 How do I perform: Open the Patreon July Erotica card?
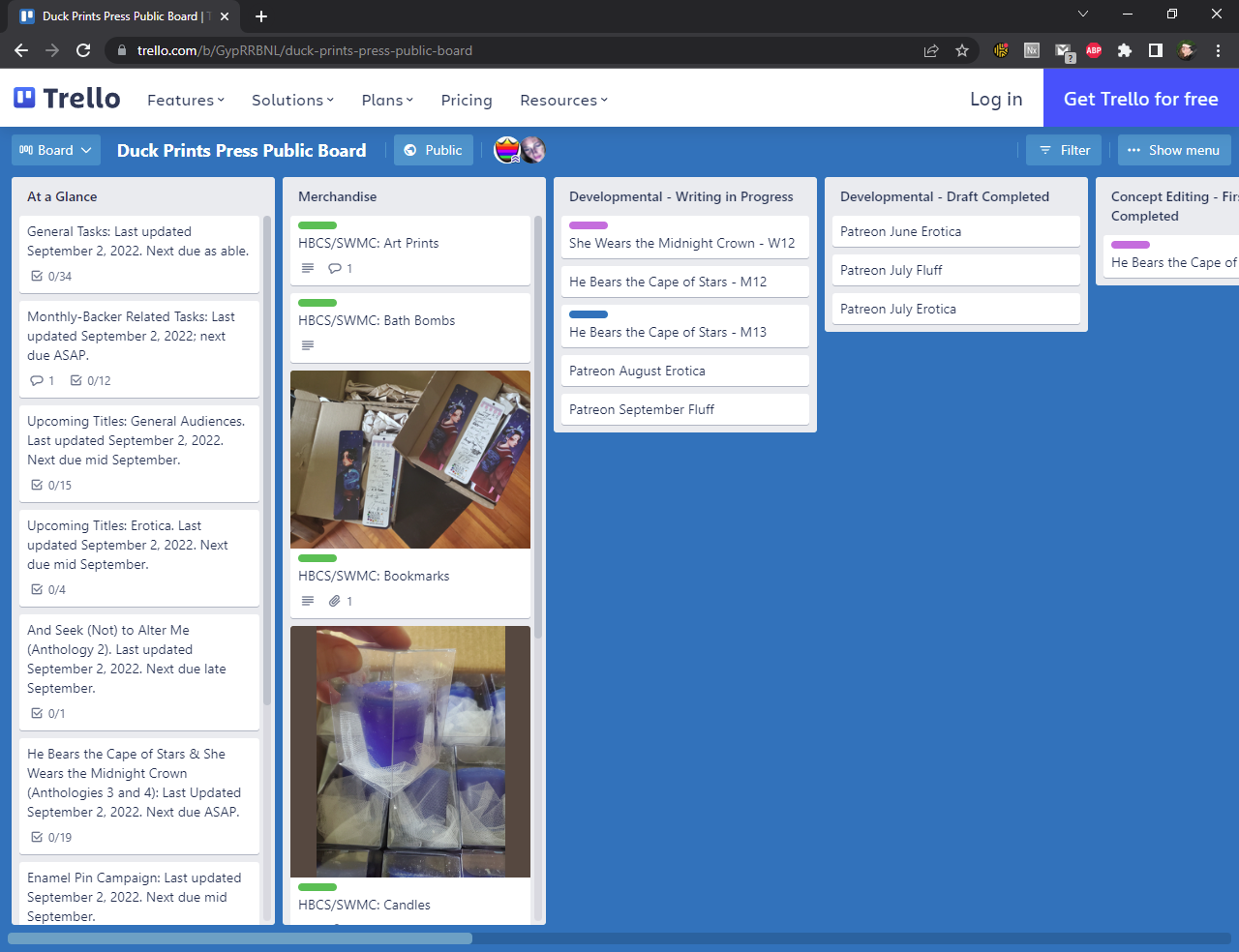click(x=956, y=309)
